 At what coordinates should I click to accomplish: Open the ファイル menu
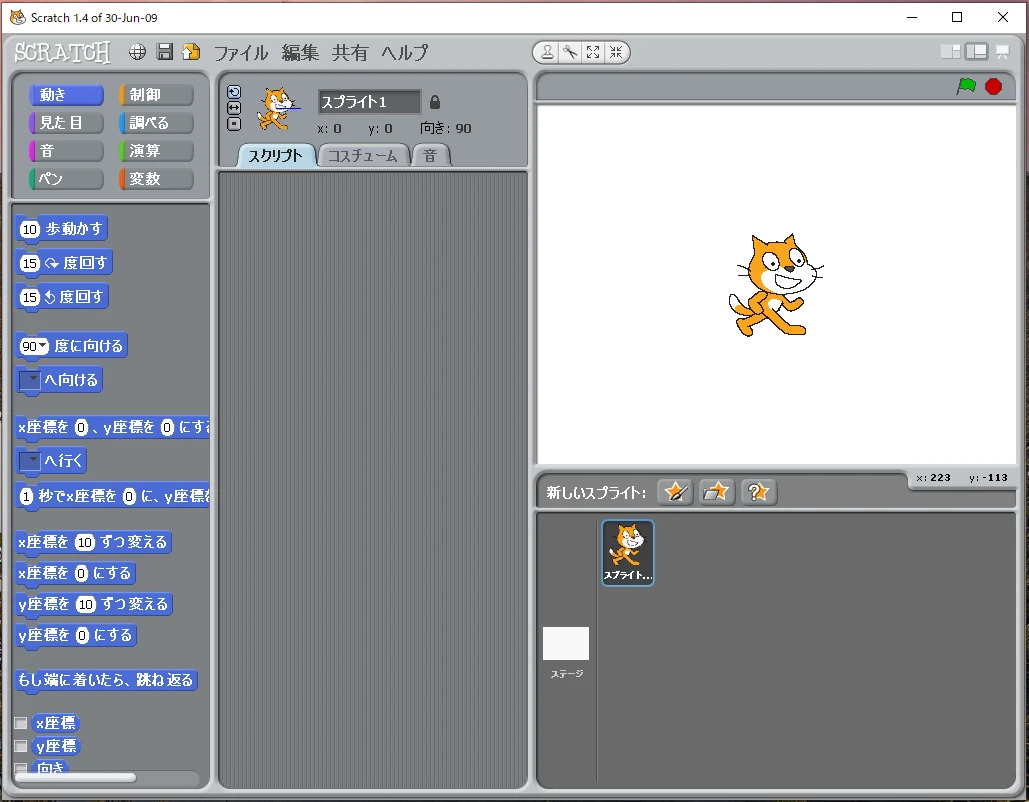coord(241,53)
